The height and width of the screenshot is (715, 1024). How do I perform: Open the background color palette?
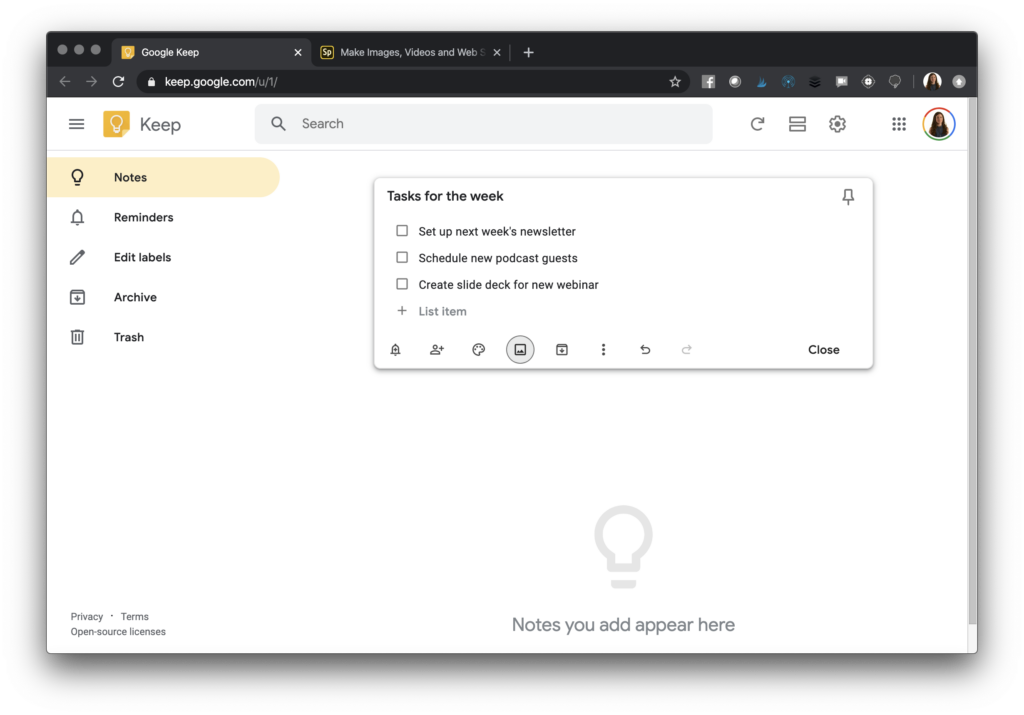[478, 349]
